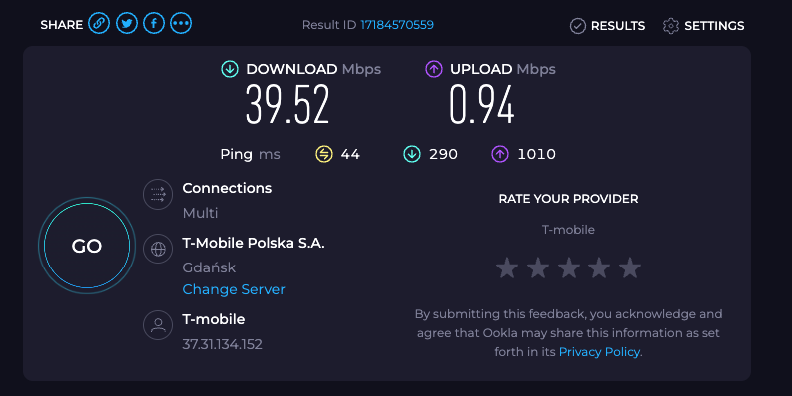Click the upload arrow icon beside UPLOAD

434,69
